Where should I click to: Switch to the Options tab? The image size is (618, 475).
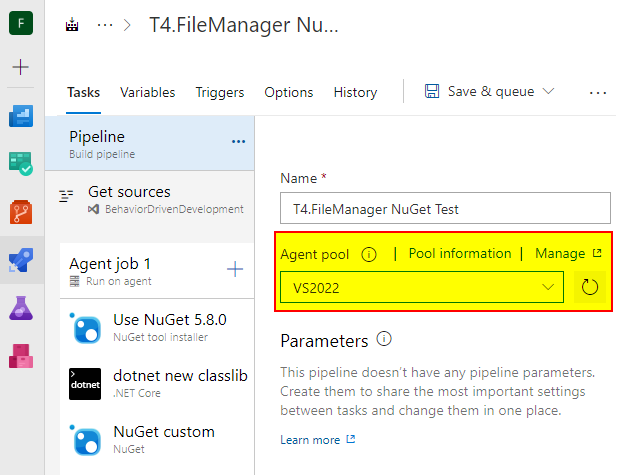289,92
